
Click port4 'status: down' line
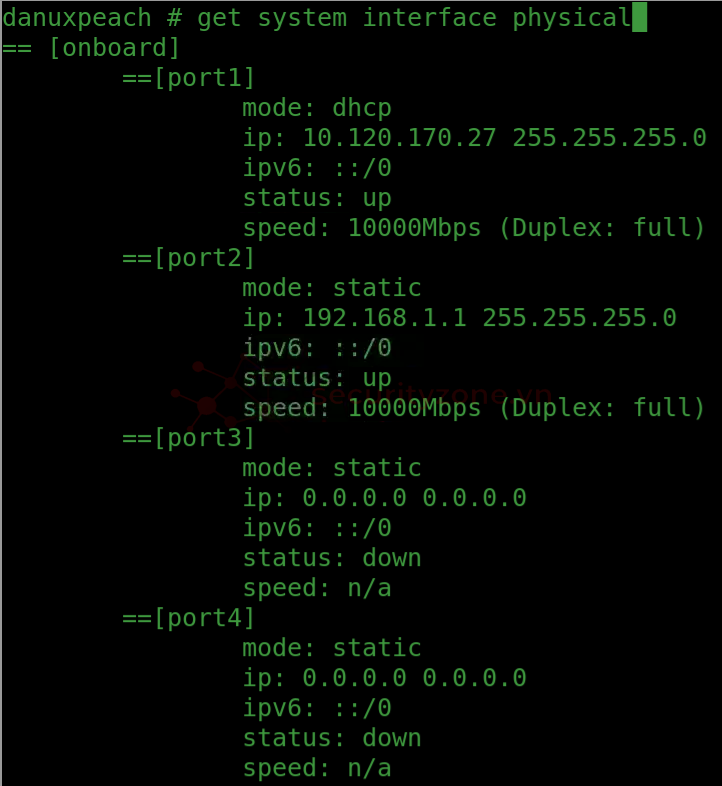pos(332,738)
